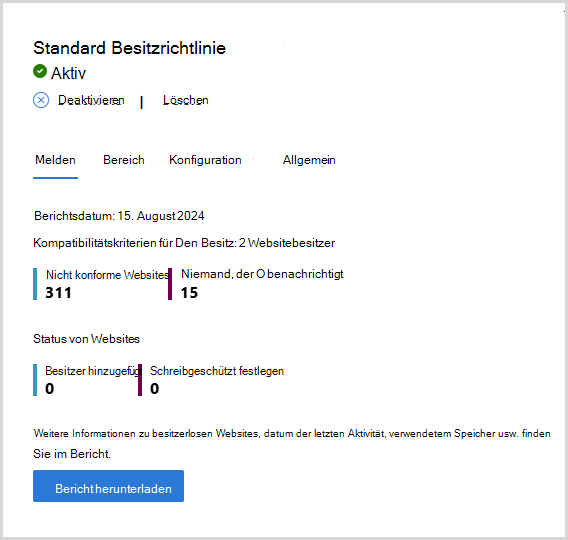Click the Kompatibilitätskriterien Websitebesitzer line
The image size is (568, 540).
click(184, 243)
